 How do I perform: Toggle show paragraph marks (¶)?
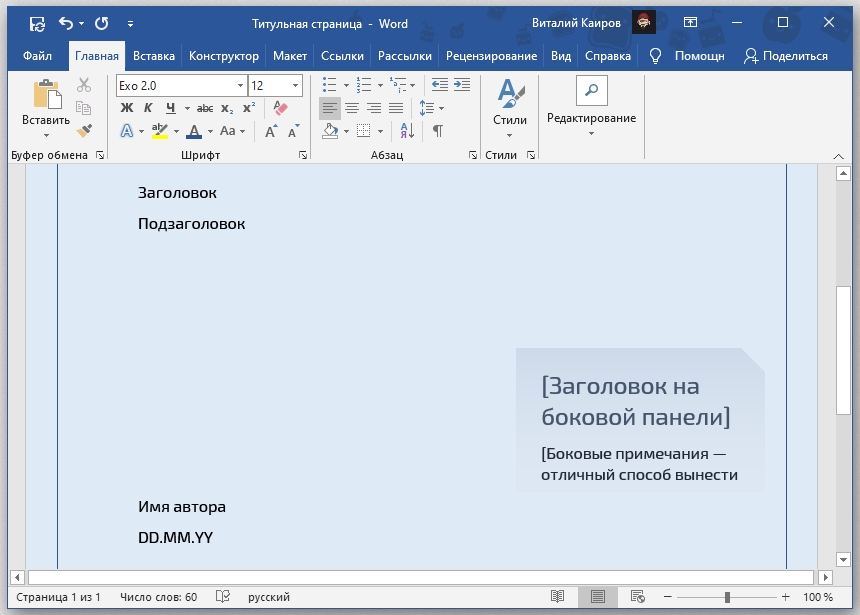point(437,131)
